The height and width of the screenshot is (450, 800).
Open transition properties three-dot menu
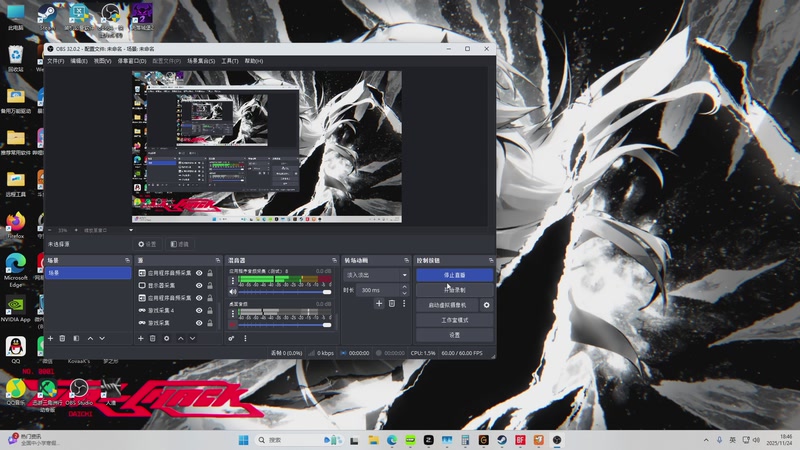(x=404, y=304)
